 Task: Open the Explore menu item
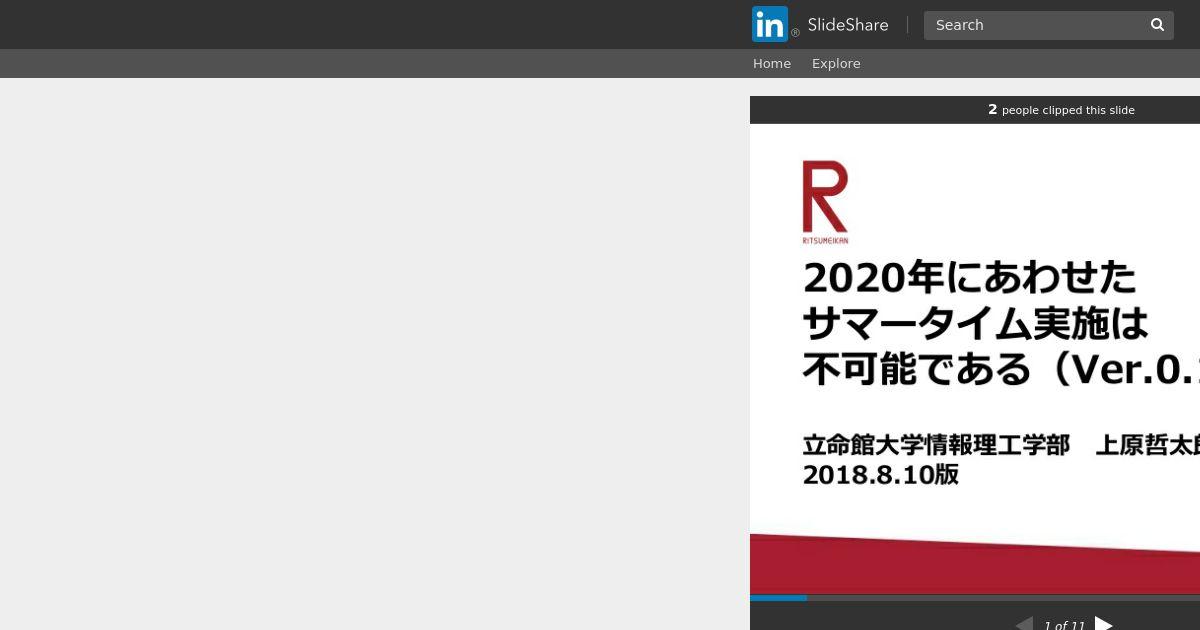coord(836,63)
